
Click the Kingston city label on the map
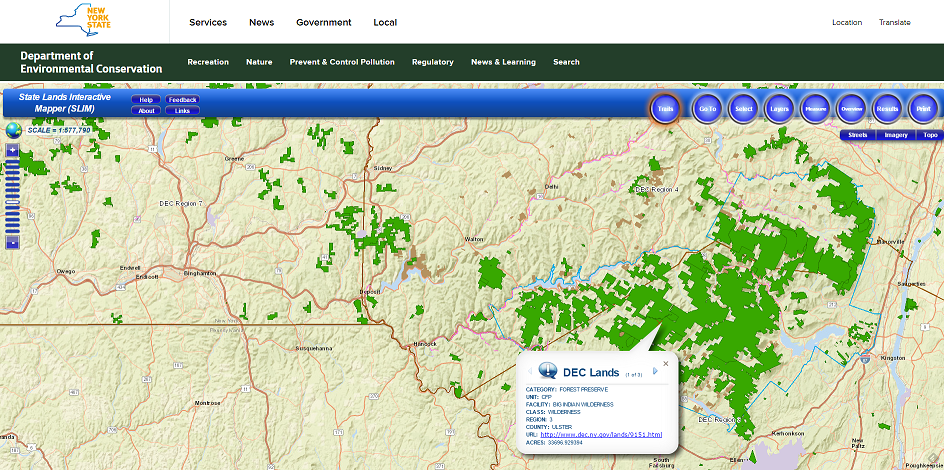tap(893, 358)
